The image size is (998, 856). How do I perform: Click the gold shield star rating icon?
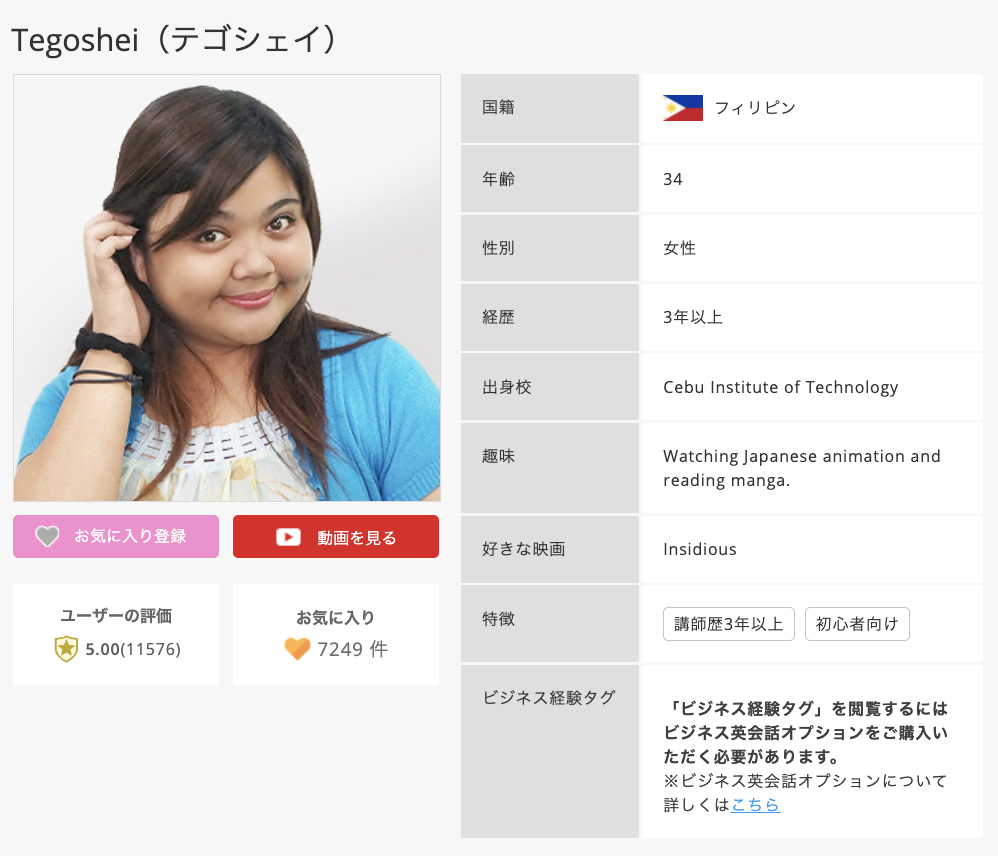[x=66, y=649]
